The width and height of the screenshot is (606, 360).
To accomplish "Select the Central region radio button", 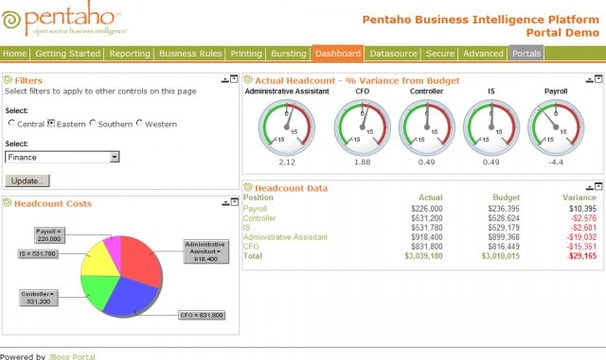I will click(x=11, y=123).
